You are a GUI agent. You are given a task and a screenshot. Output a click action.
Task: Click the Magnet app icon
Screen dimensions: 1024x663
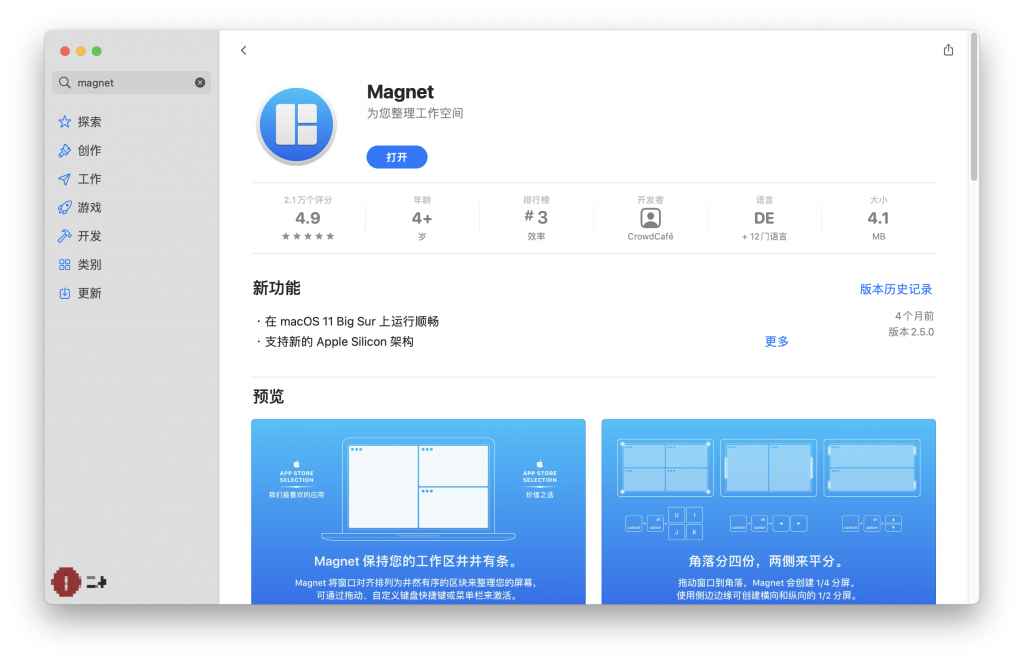pos(297,125)
